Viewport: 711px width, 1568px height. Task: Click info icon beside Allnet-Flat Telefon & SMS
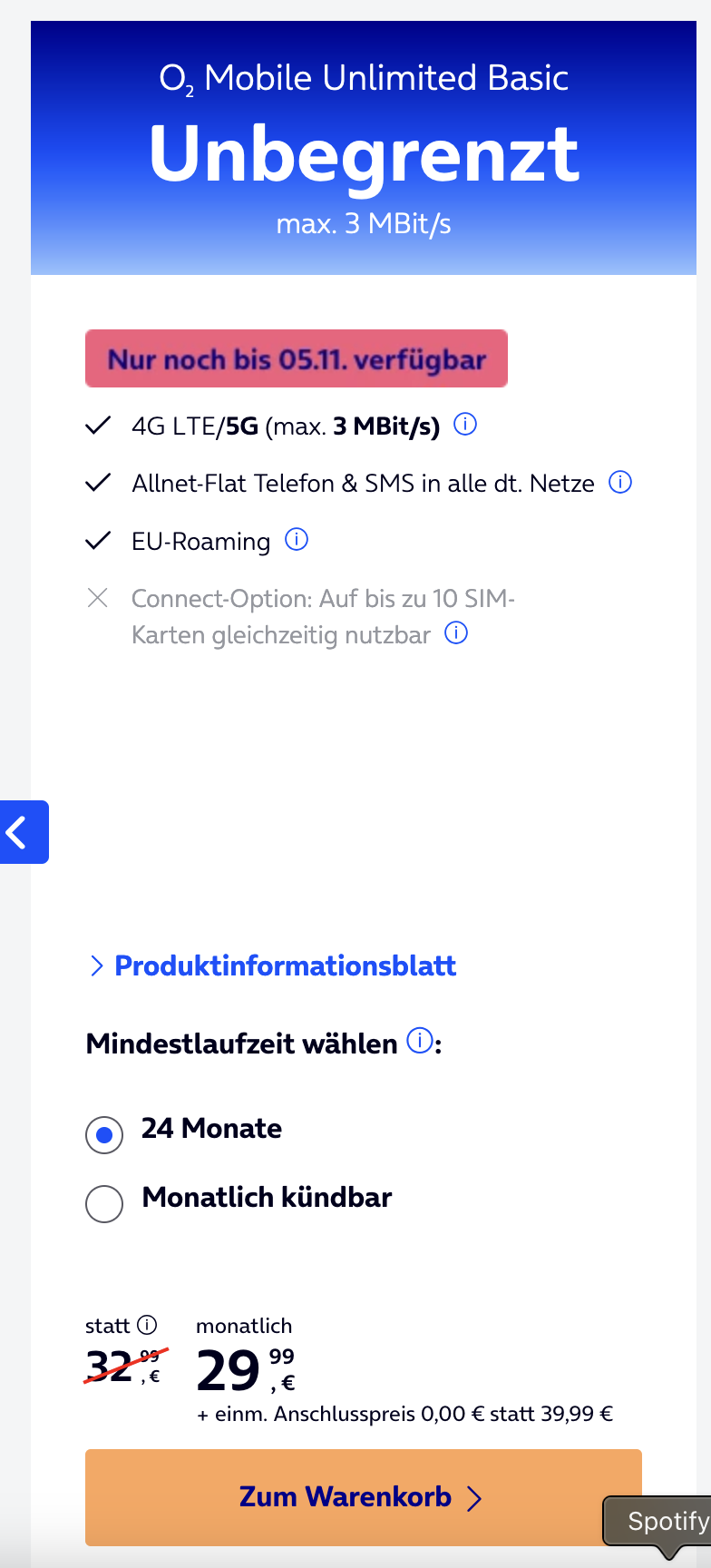[620, 482]
